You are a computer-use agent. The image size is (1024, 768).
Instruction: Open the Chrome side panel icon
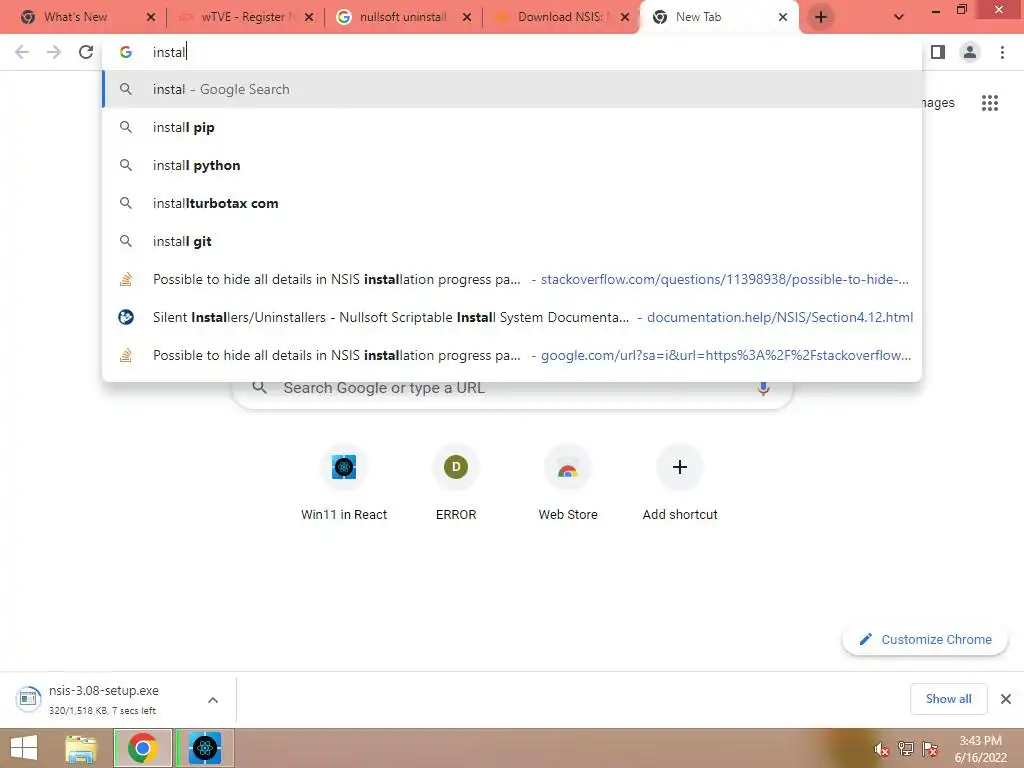click(x=938, y=52)
